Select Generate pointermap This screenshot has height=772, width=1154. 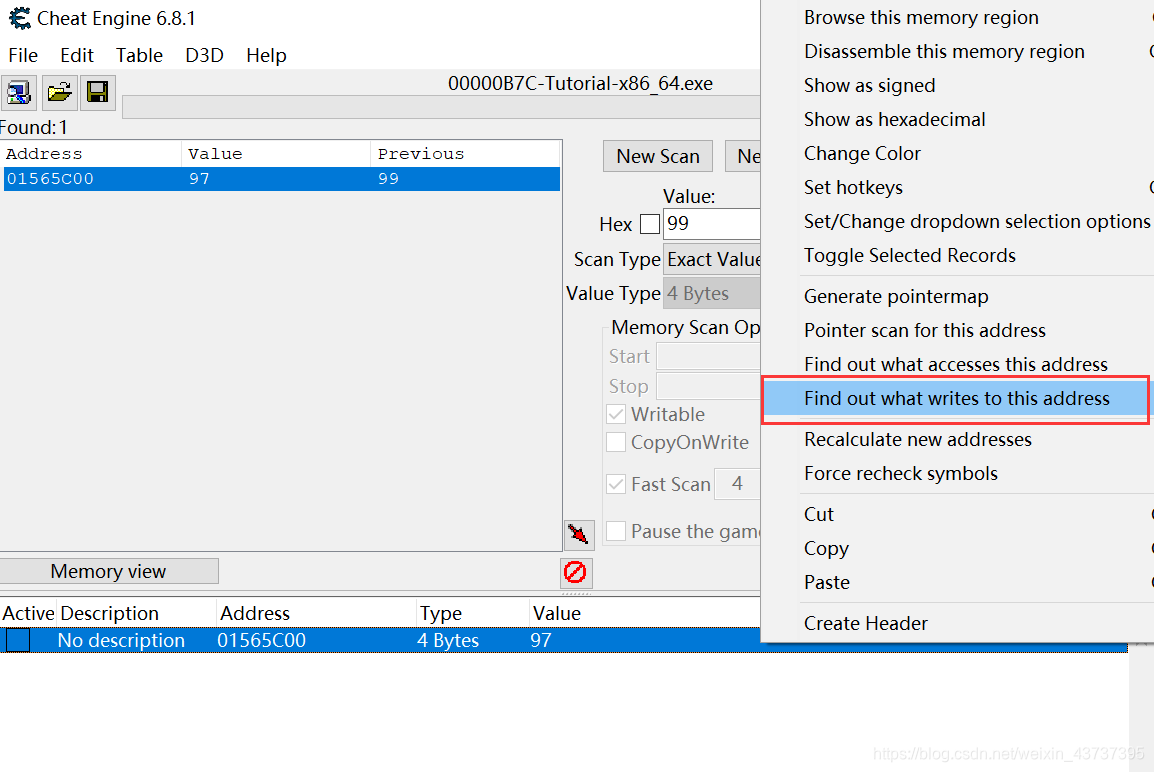point(896,297)
